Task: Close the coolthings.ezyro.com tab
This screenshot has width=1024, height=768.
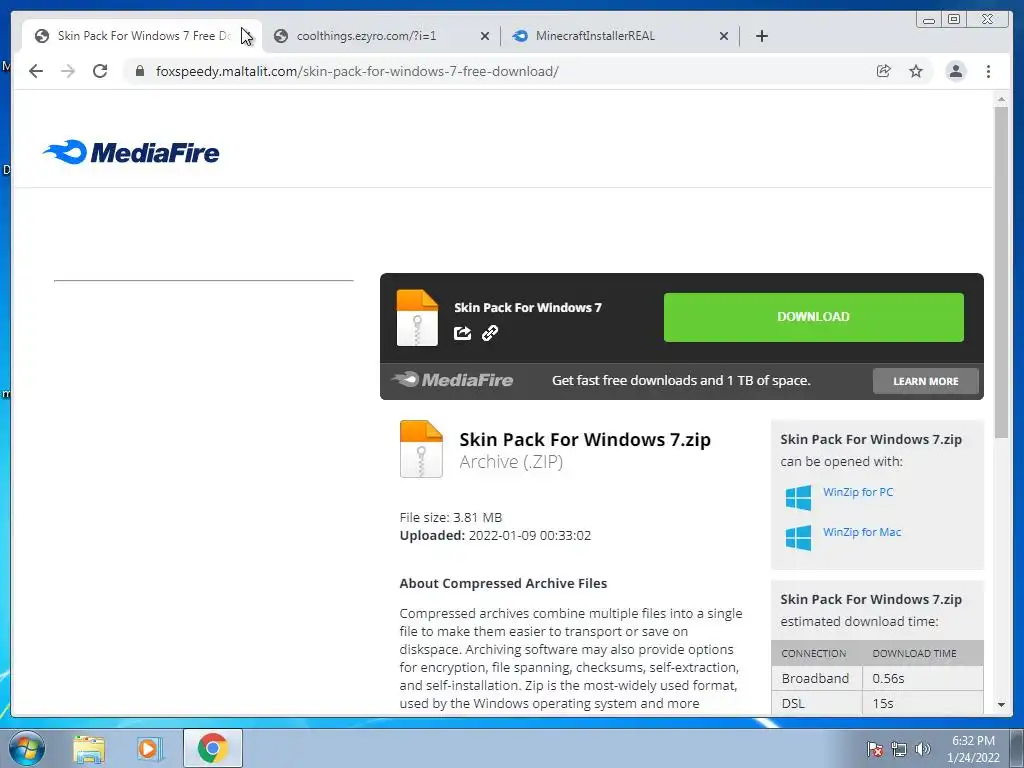Action: 485,36
